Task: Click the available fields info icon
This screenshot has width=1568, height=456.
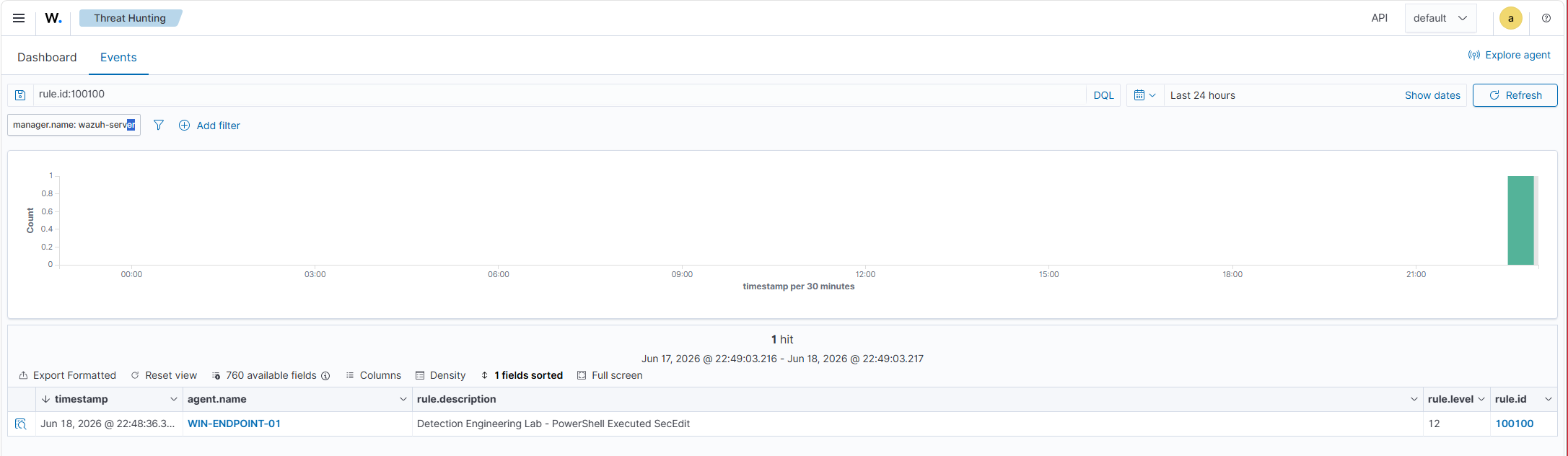Action: tap(325, 376)
